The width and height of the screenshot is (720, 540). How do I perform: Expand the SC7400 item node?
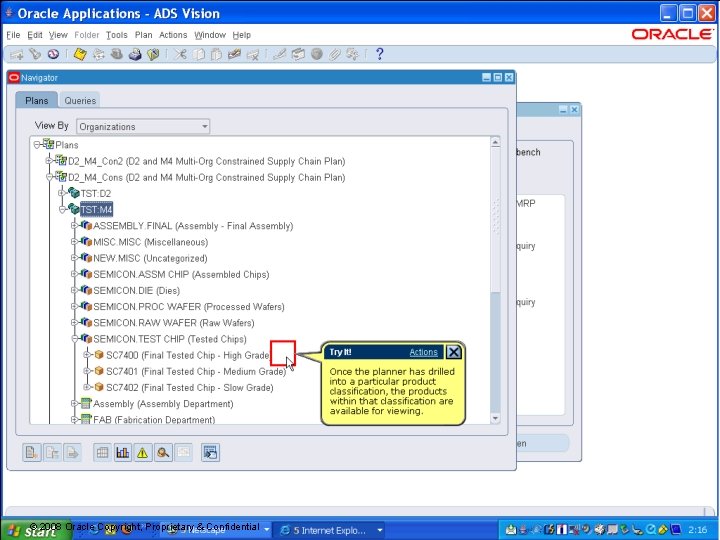tap(87, 354)
